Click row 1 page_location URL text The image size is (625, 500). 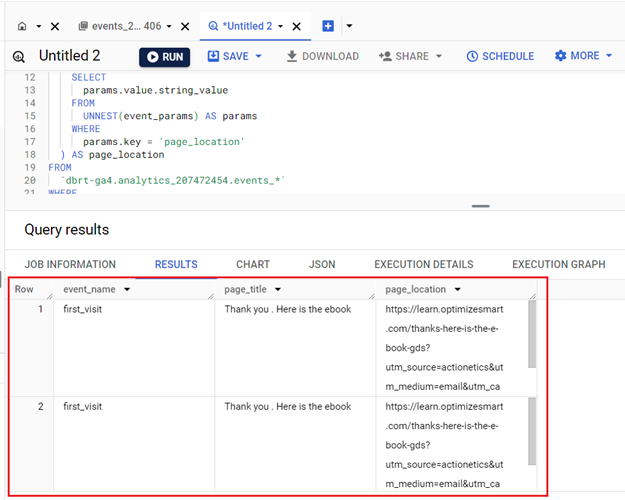pos(444,348)
